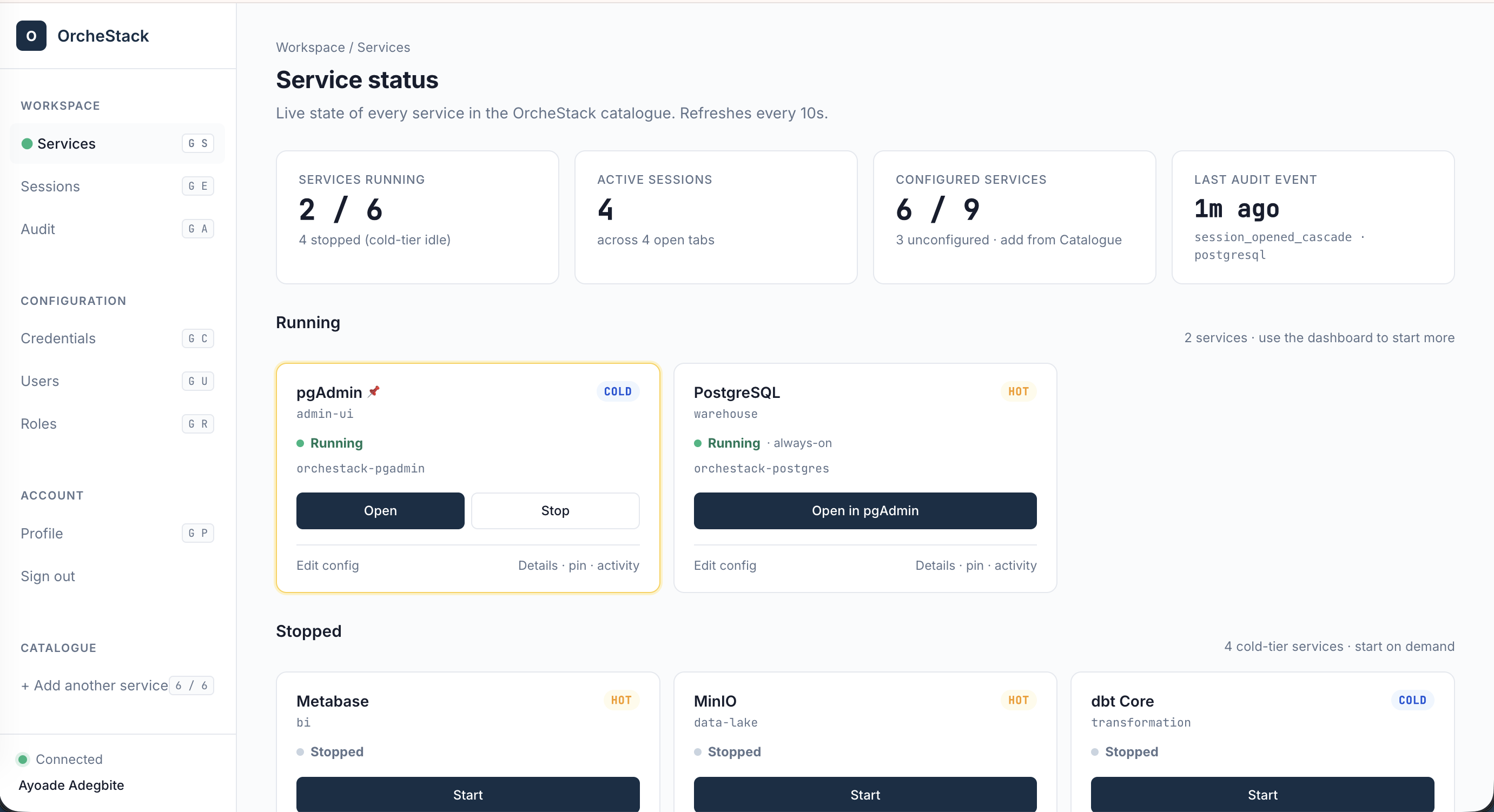The width and height of the screenshot is (1494, 812).
Task: Click the 'data-lake' label under MinIO
Action: 725,723
